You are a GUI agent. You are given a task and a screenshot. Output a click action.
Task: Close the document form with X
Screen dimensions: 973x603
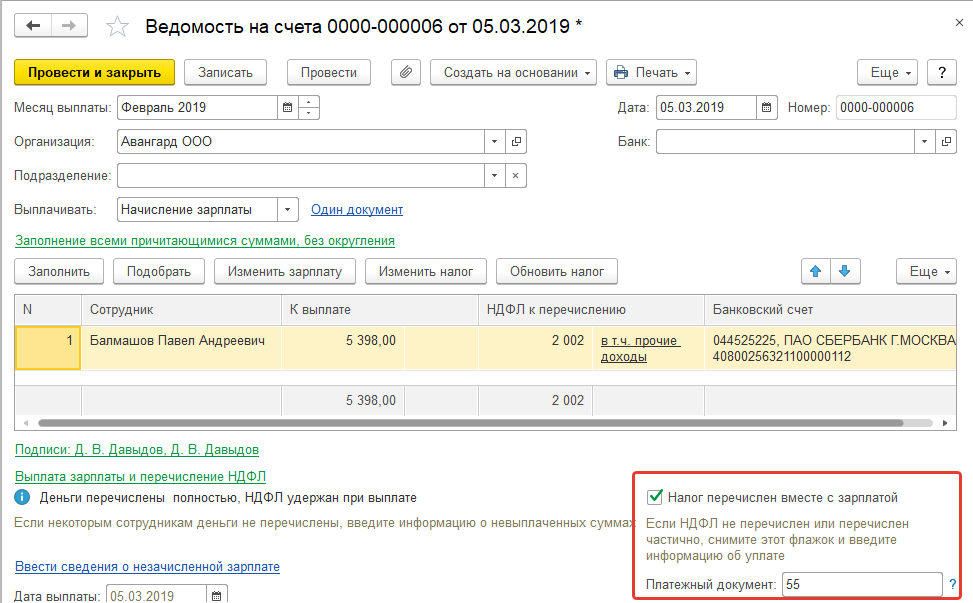(x=959, y=23)
